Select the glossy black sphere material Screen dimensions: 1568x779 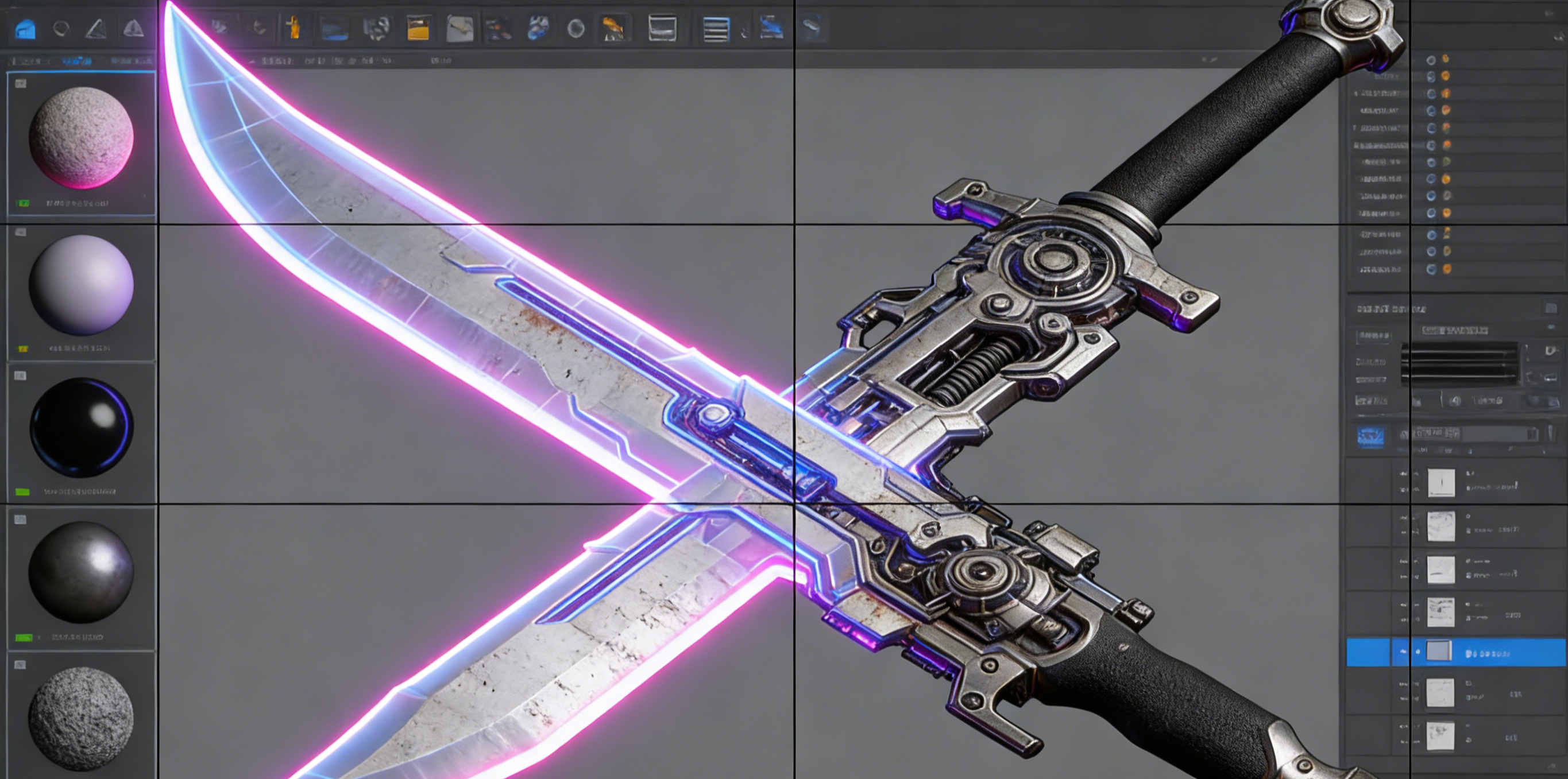click(x=81, y=427)
